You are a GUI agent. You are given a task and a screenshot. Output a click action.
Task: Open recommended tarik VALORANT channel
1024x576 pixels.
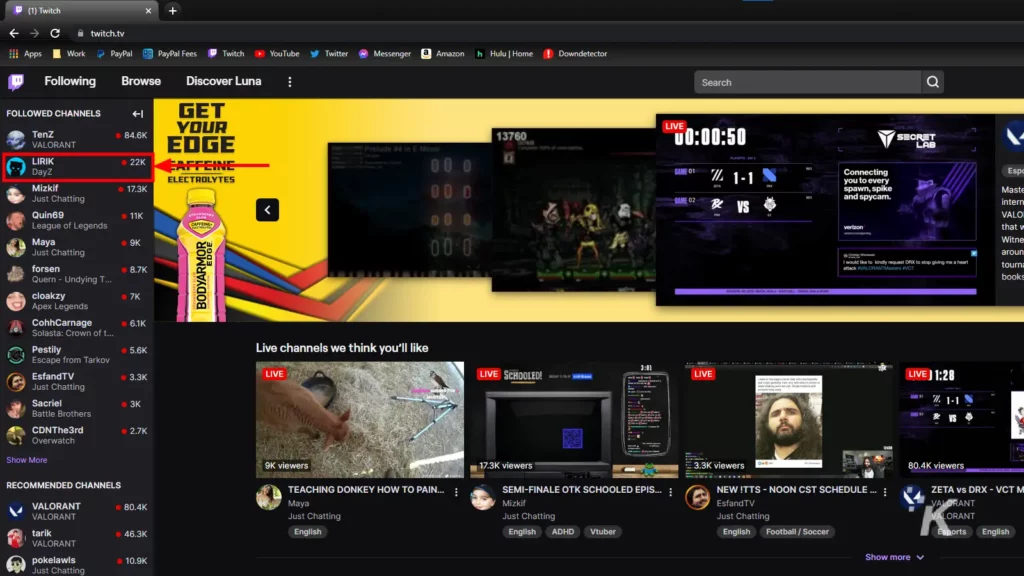(77, 538)
